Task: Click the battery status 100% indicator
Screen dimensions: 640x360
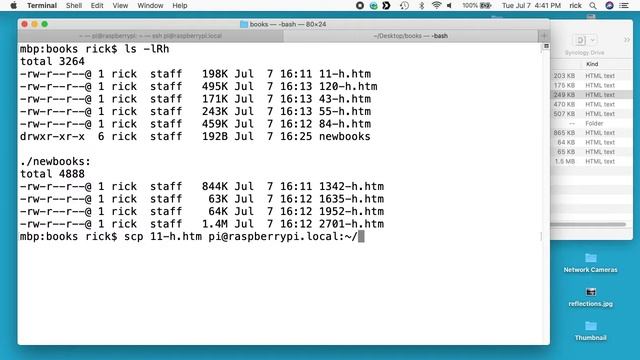Action: (476, 5)
